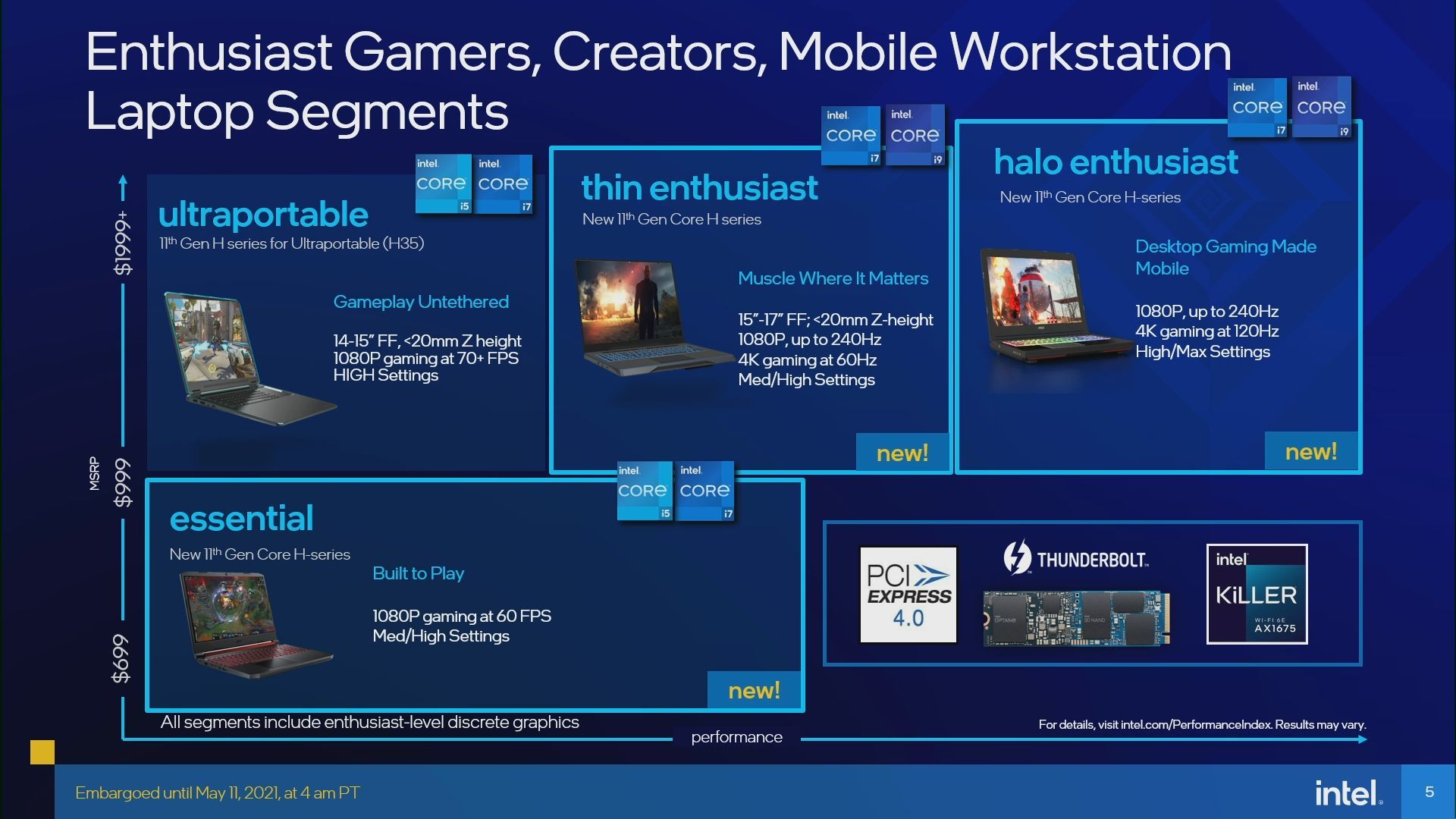Image resolution: width=1456 pixels, height=819 pixels.
Task: Click the PCI Express 4.0 logo
Action: [x=908, y=595]
